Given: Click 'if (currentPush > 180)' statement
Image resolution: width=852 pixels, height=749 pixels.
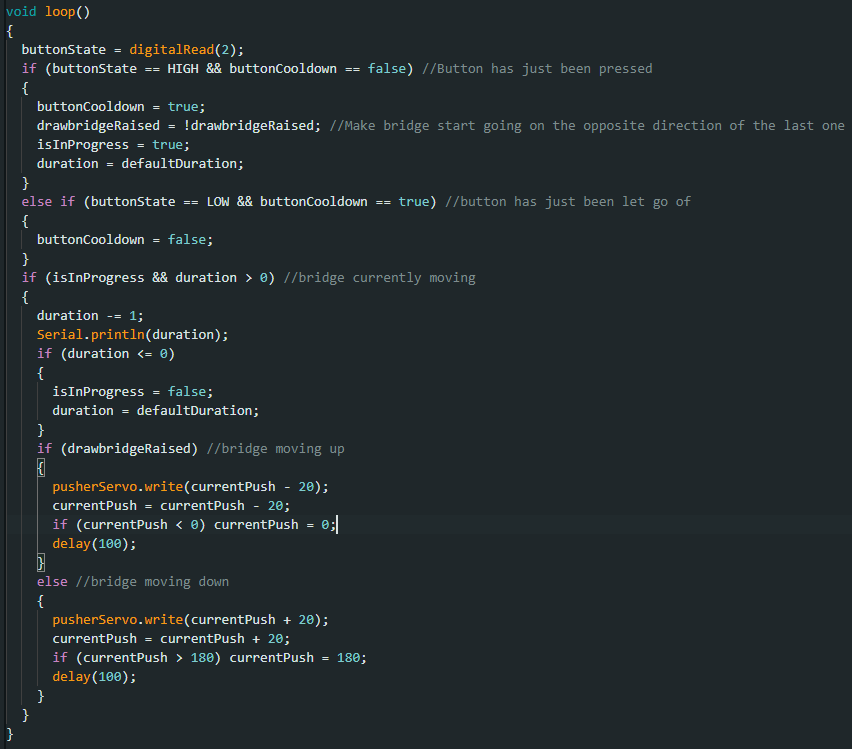Looking at the screenshot, I should pos(136,658).
